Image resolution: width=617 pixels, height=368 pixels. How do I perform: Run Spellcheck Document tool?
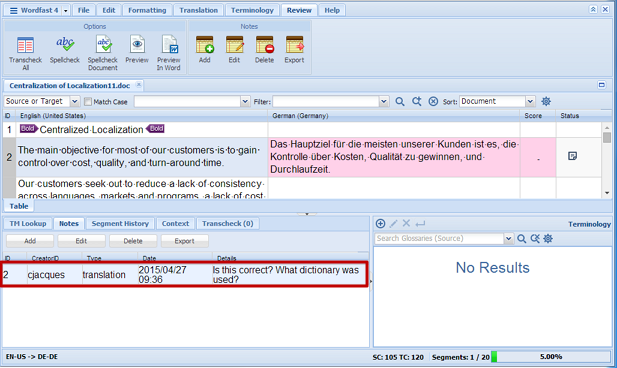(103, 53)
